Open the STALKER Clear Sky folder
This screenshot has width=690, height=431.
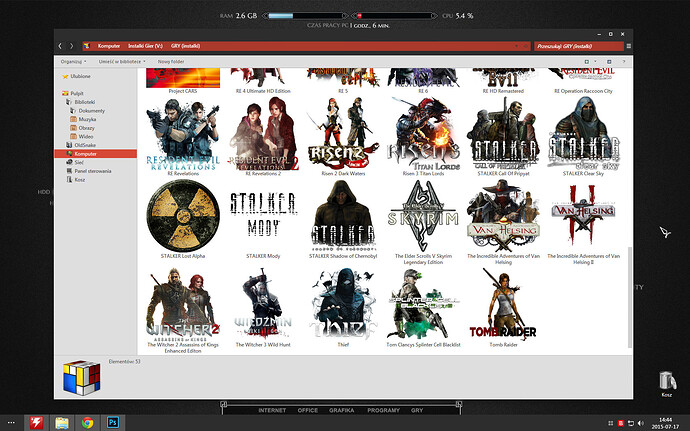tap(583, 134)
